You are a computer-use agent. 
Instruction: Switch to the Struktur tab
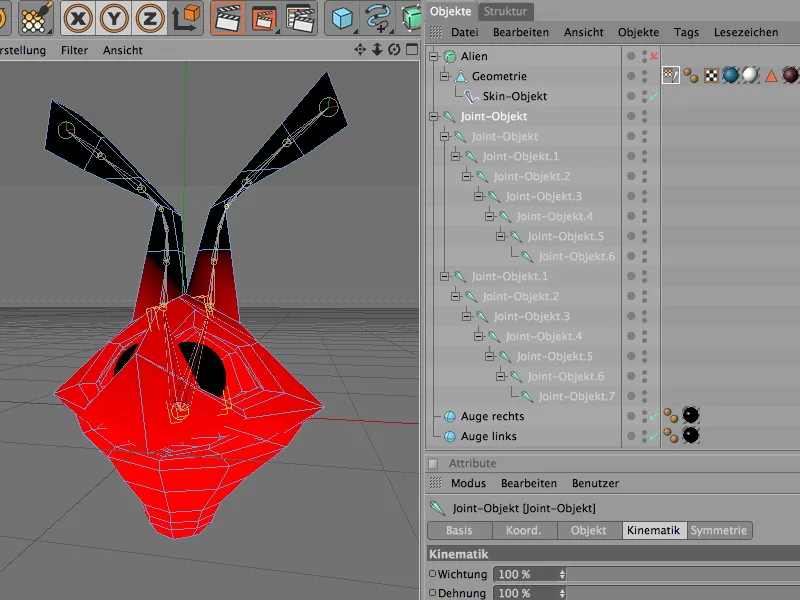[505, 11]
